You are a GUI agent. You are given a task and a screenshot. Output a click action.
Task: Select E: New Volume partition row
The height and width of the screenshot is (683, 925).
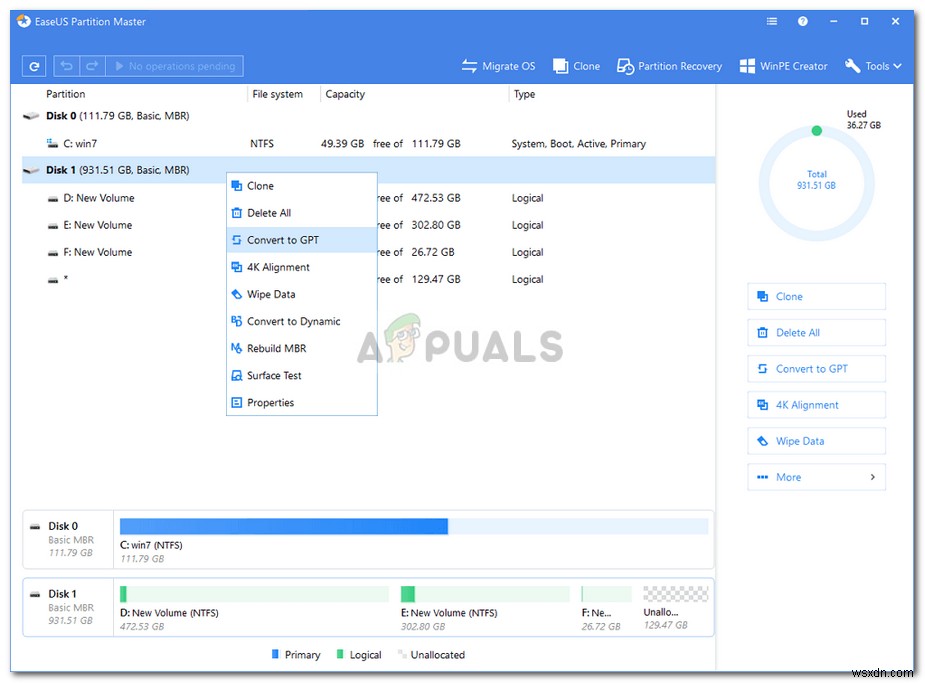[x=368, y=225]
